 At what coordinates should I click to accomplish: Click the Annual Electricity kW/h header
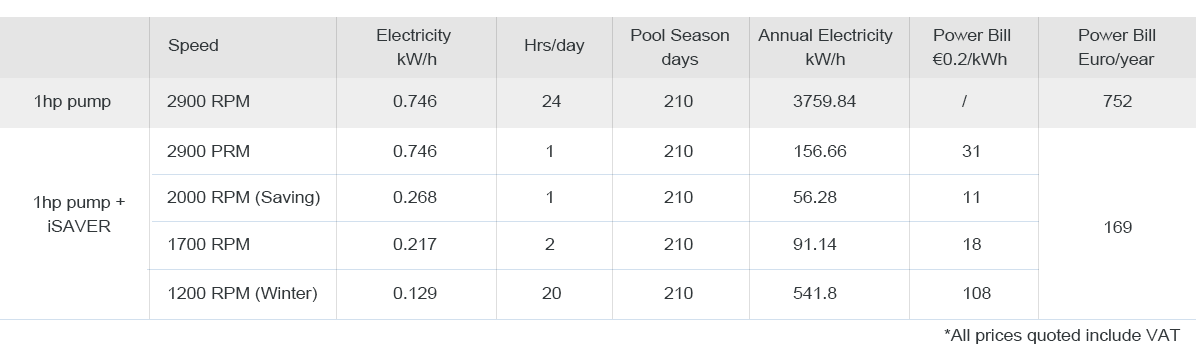click(825, 47)
